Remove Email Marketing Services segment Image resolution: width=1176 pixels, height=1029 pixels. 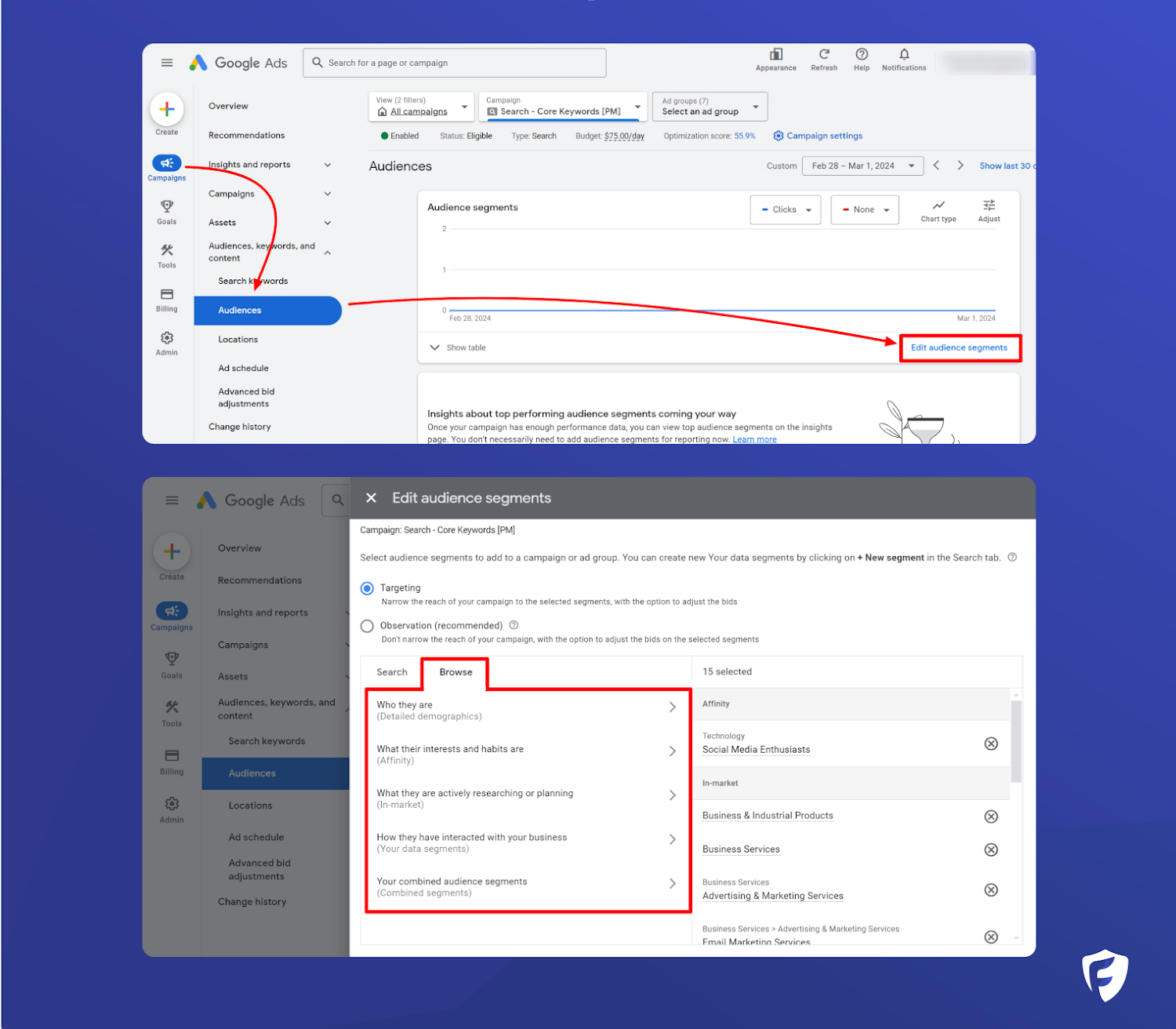pyautogui.click(x=991, y=936)
